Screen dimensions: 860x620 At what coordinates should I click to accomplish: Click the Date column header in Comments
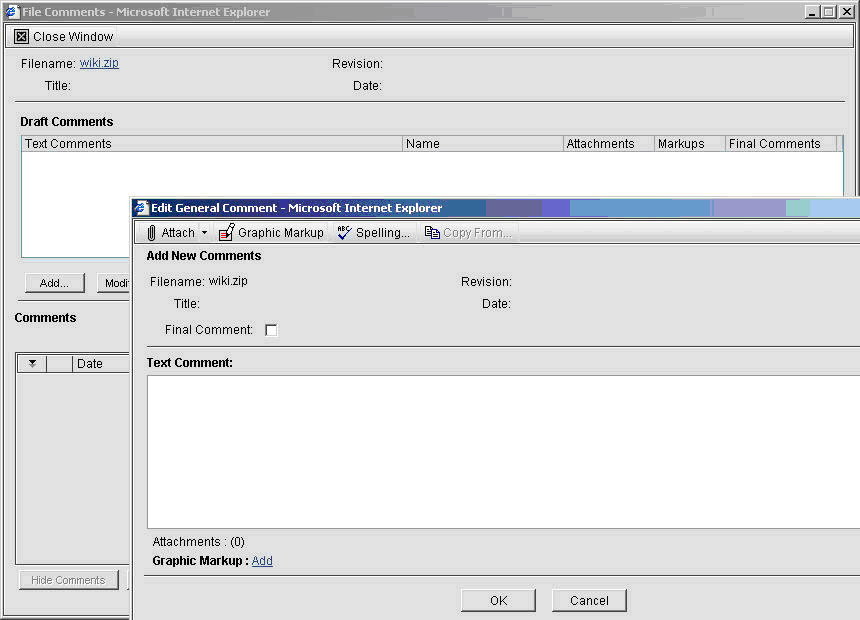tap(101, 364)
